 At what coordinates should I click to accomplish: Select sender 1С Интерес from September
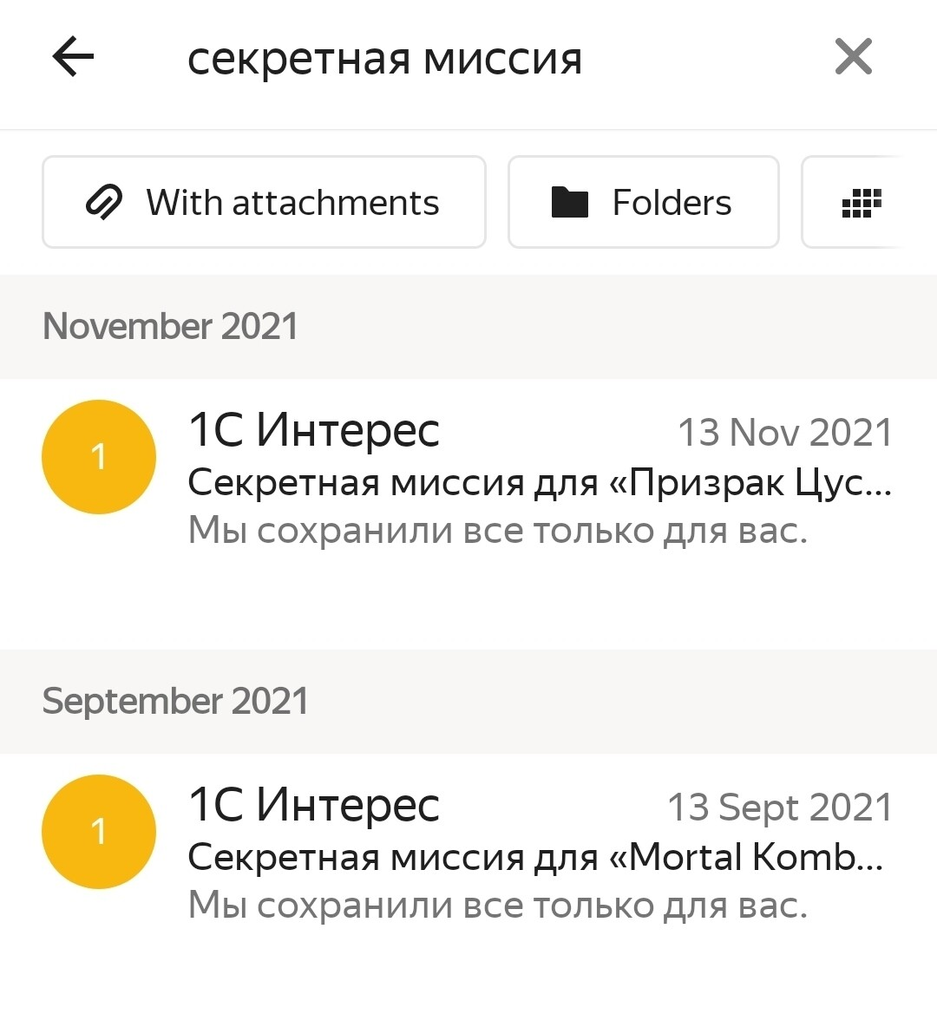point(314,805)
